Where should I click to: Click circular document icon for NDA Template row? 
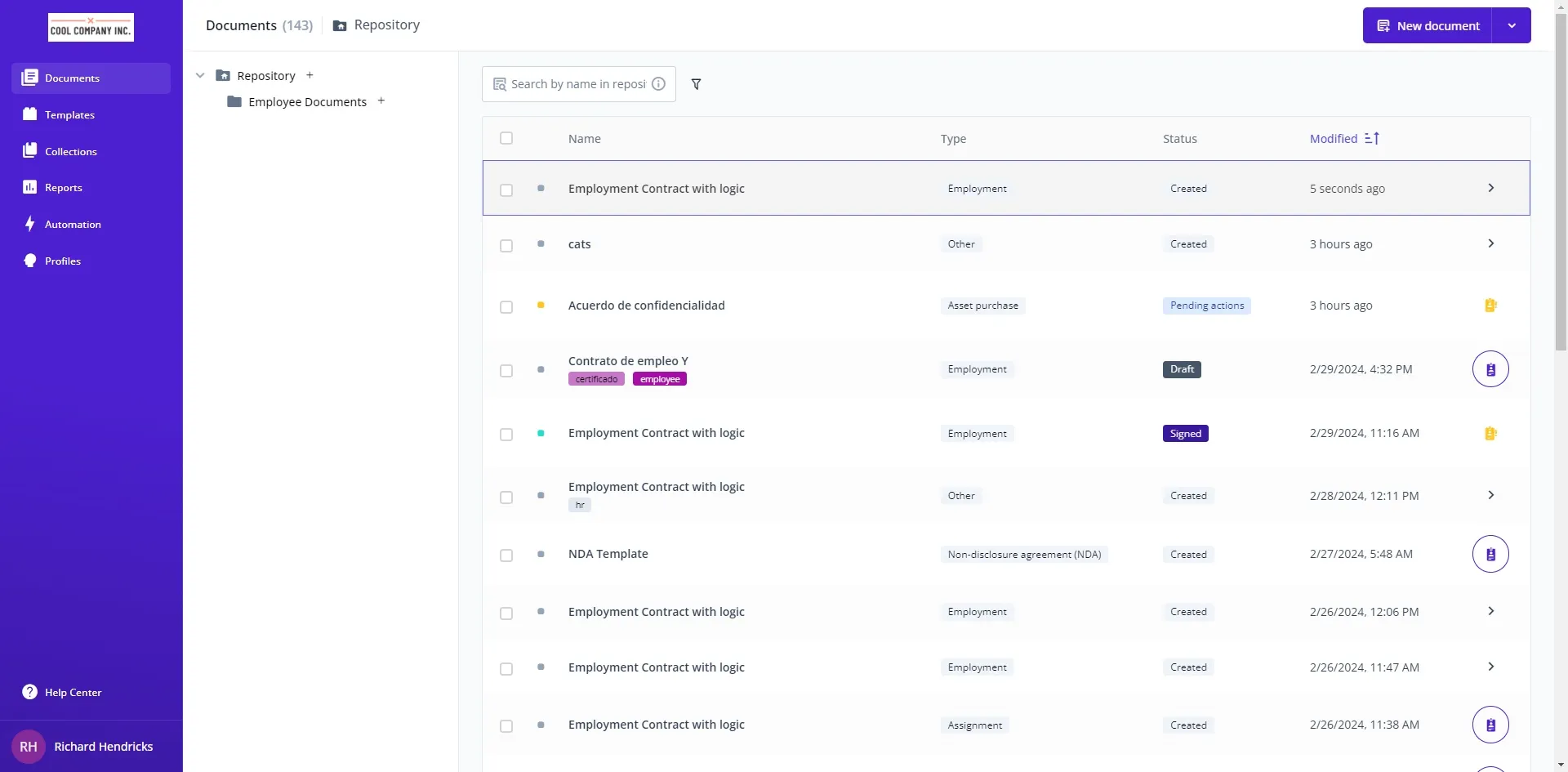[x=1490, y=554]
